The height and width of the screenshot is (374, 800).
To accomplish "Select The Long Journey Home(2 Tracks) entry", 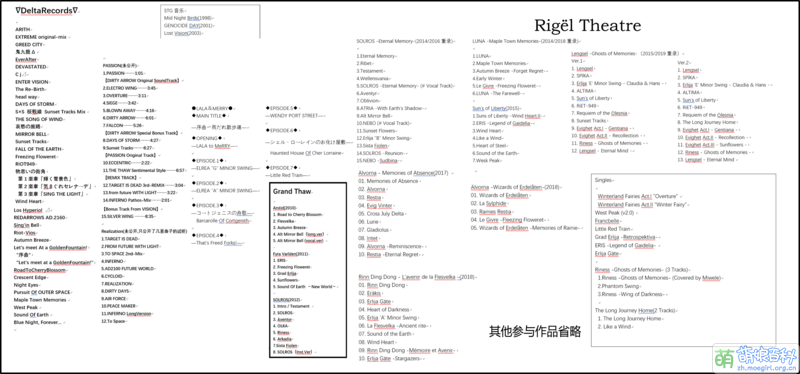I will tap(635, 310).
